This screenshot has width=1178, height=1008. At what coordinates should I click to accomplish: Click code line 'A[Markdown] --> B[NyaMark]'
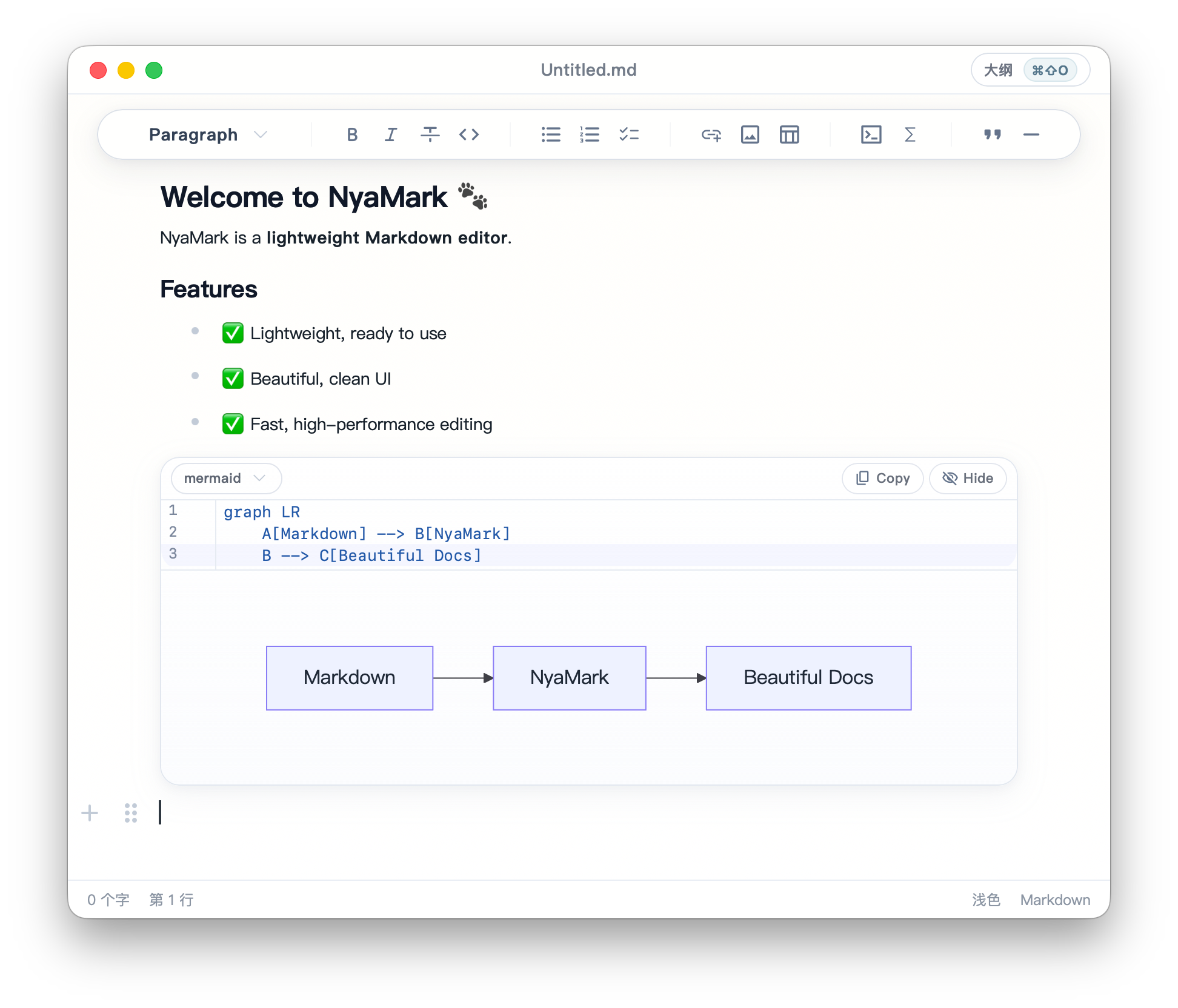[x=386, y=534]
